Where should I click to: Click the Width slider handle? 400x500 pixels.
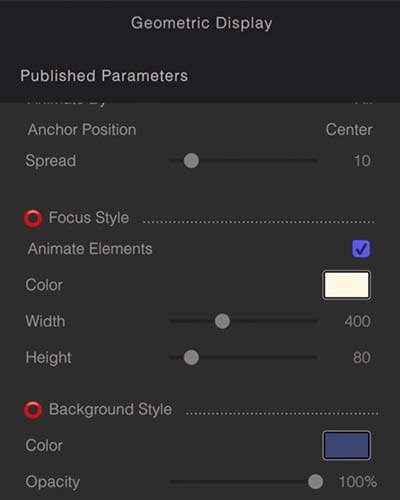[222, 321]
